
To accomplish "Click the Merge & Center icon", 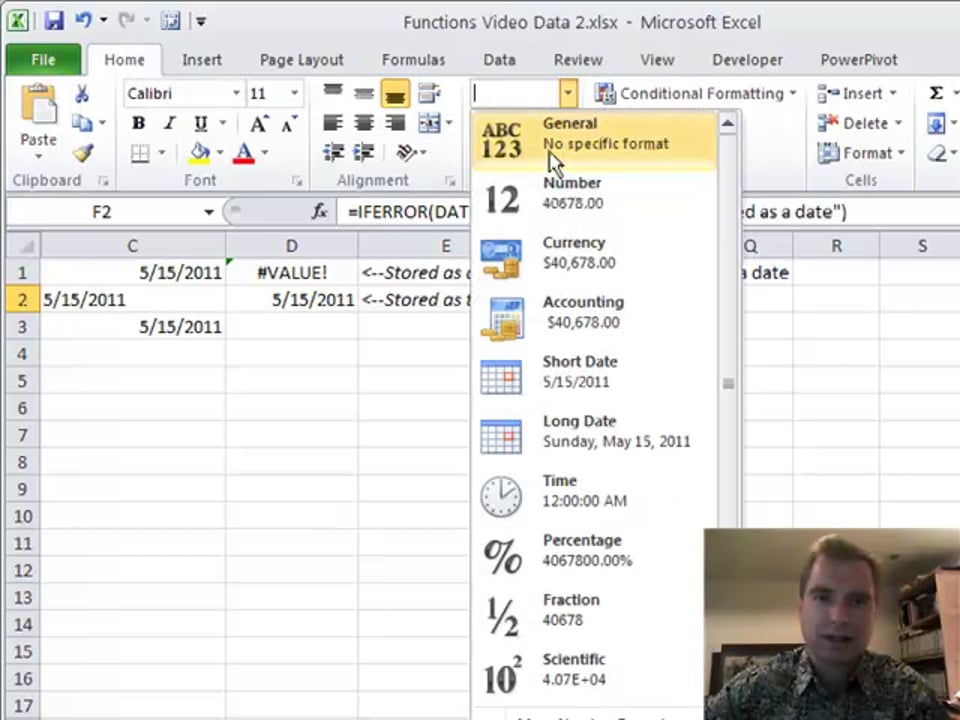I will click(429, 123).
